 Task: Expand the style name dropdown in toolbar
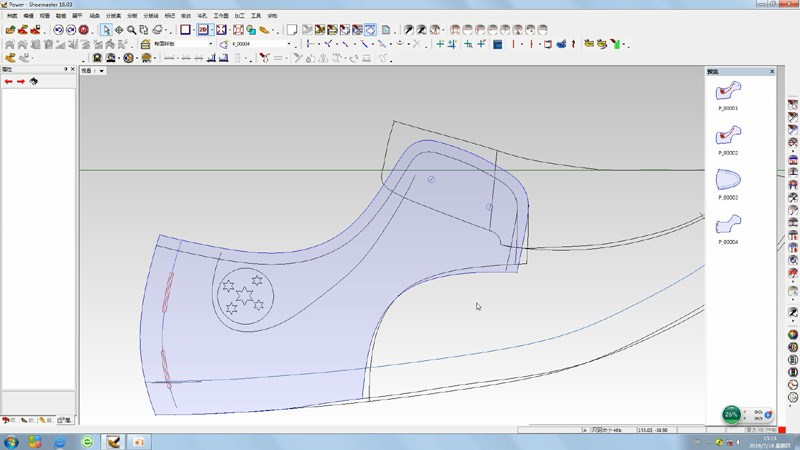click(x=211, y=44)
